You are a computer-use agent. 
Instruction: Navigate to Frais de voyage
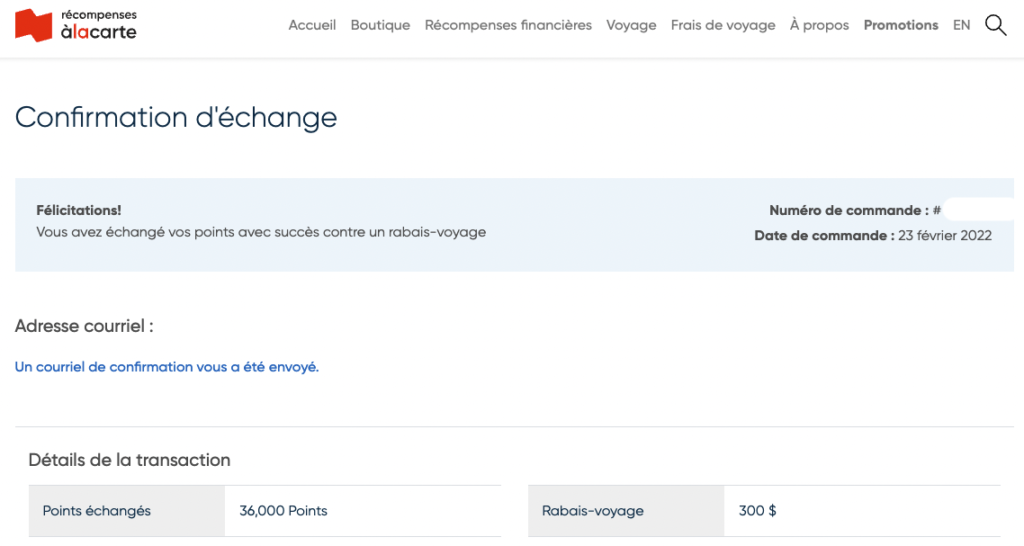tap(723, 25)
